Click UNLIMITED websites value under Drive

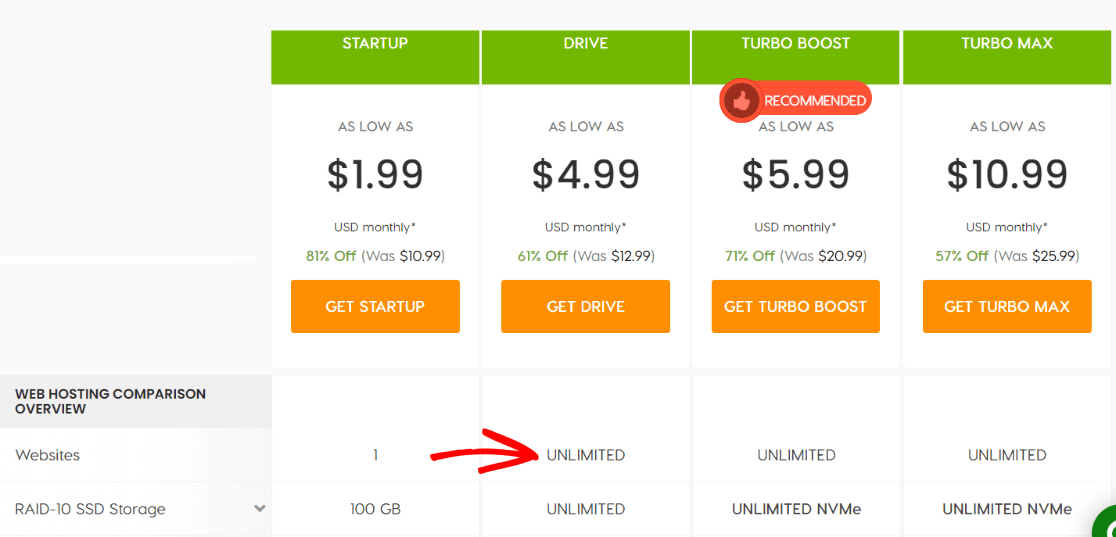[586, 455]
